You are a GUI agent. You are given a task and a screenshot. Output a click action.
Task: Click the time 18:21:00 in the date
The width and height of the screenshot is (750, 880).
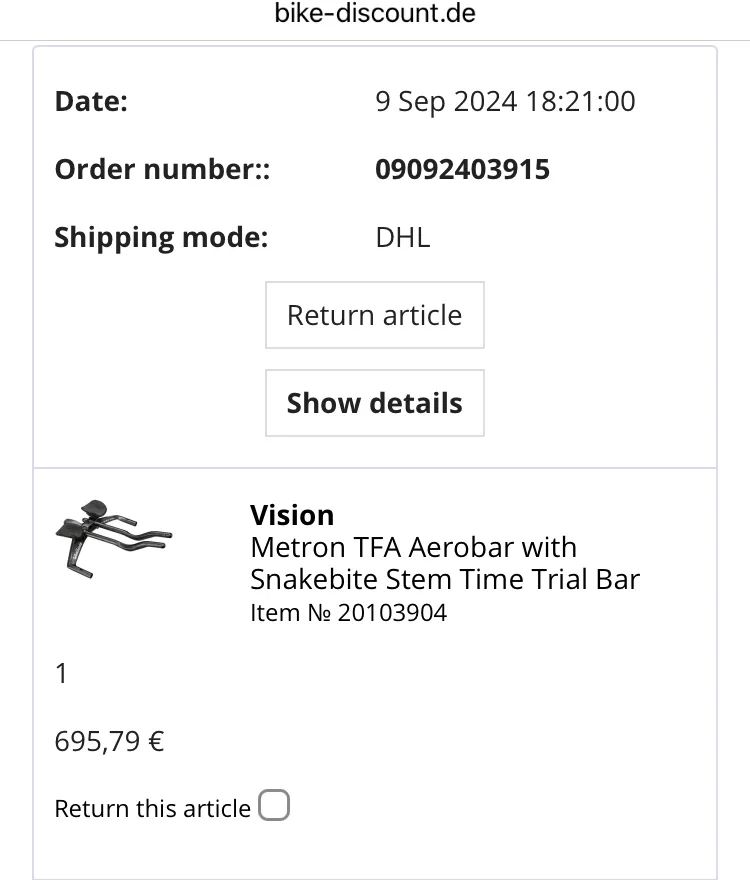tap(580, 102)
